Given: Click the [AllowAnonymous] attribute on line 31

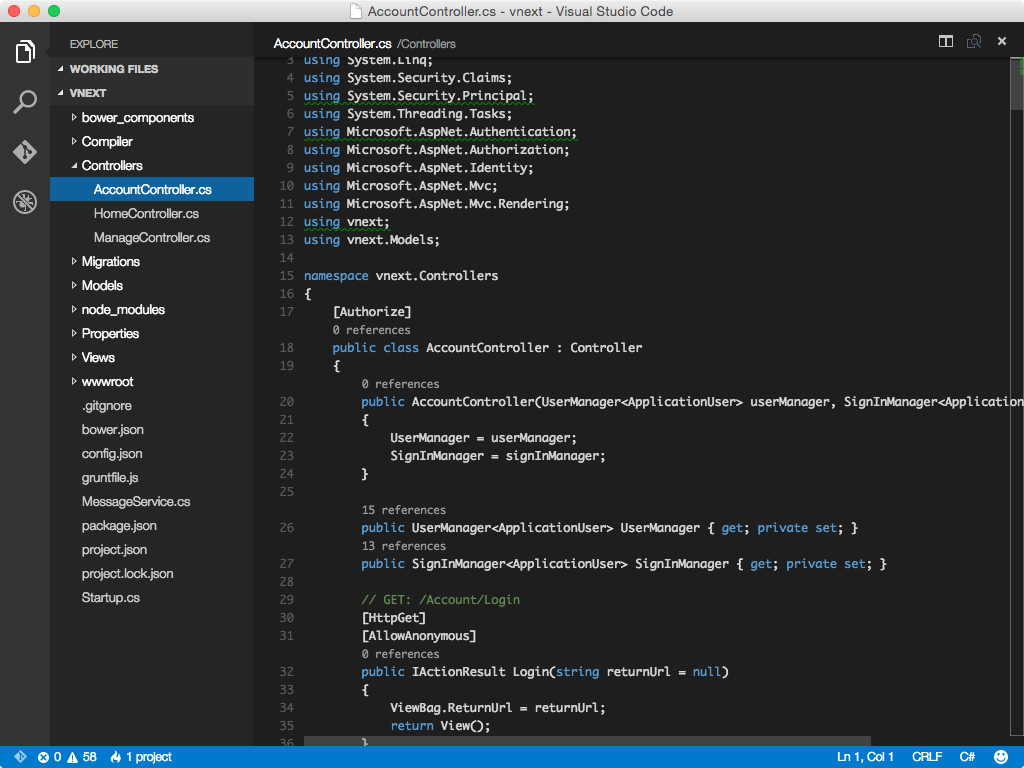Looking at the screenshot, I should pyautogui.click(x=419, y=636).
